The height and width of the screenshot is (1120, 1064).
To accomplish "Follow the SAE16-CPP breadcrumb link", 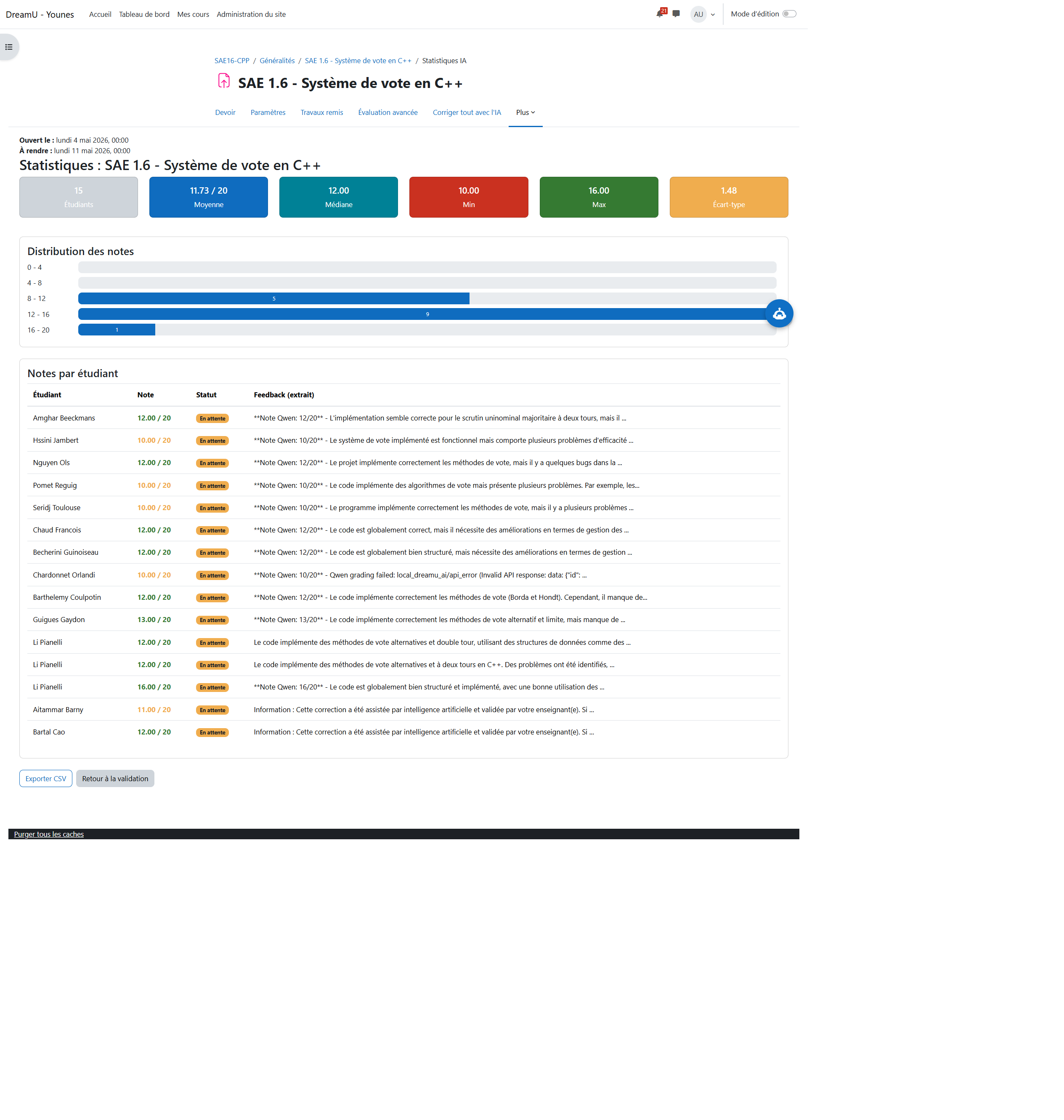I will tap(232, 61).
